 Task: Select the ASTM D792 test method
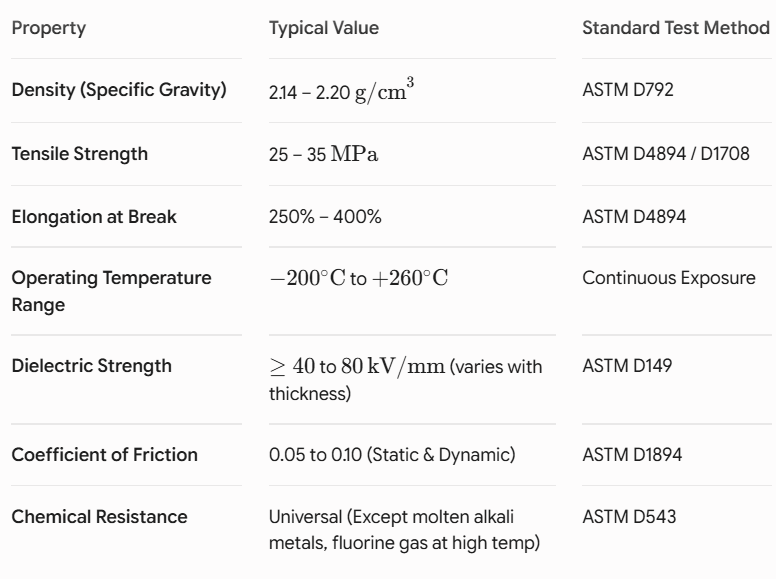[628, 90]
